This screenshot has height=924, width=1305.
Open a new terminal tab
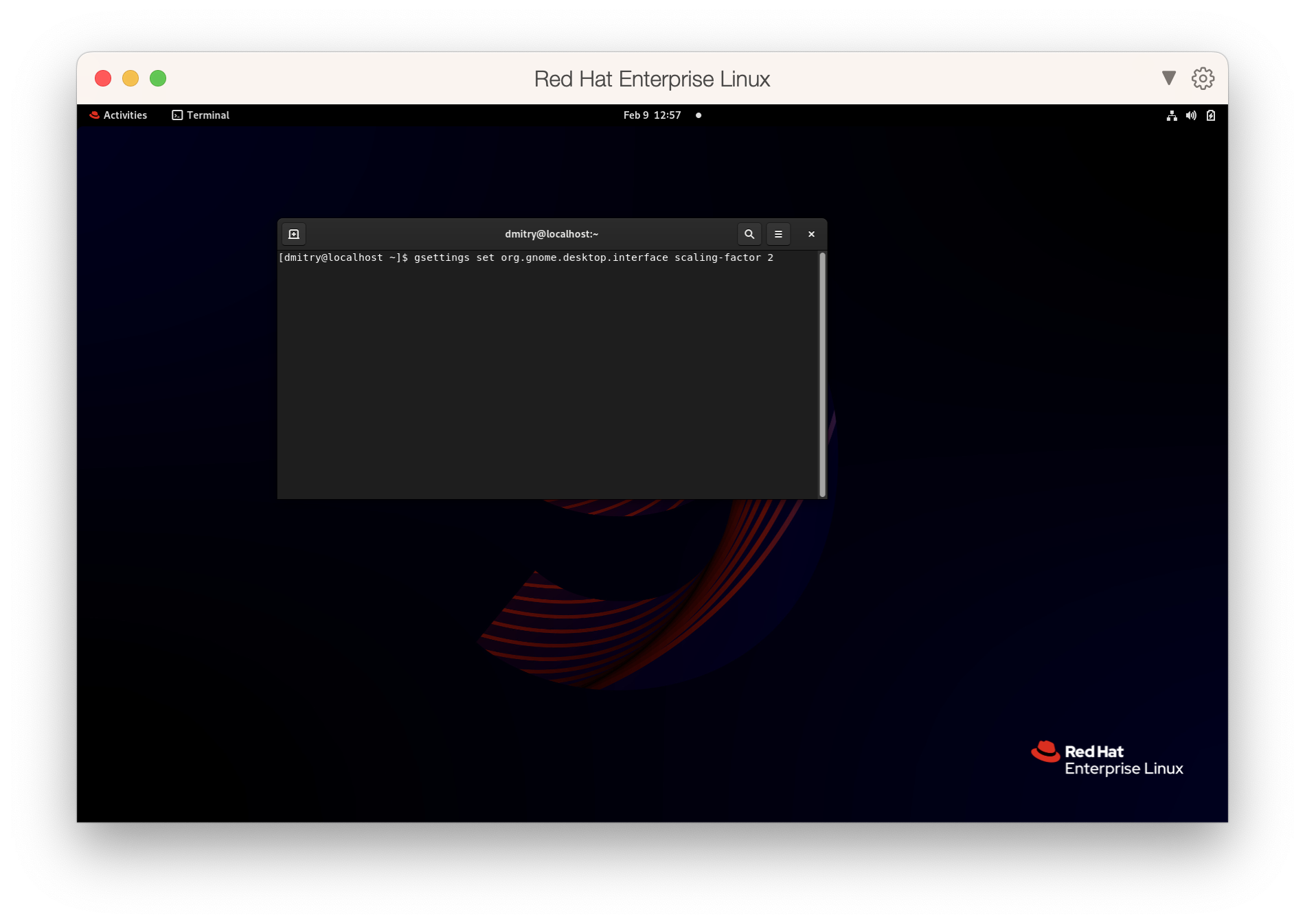[294, 234]
